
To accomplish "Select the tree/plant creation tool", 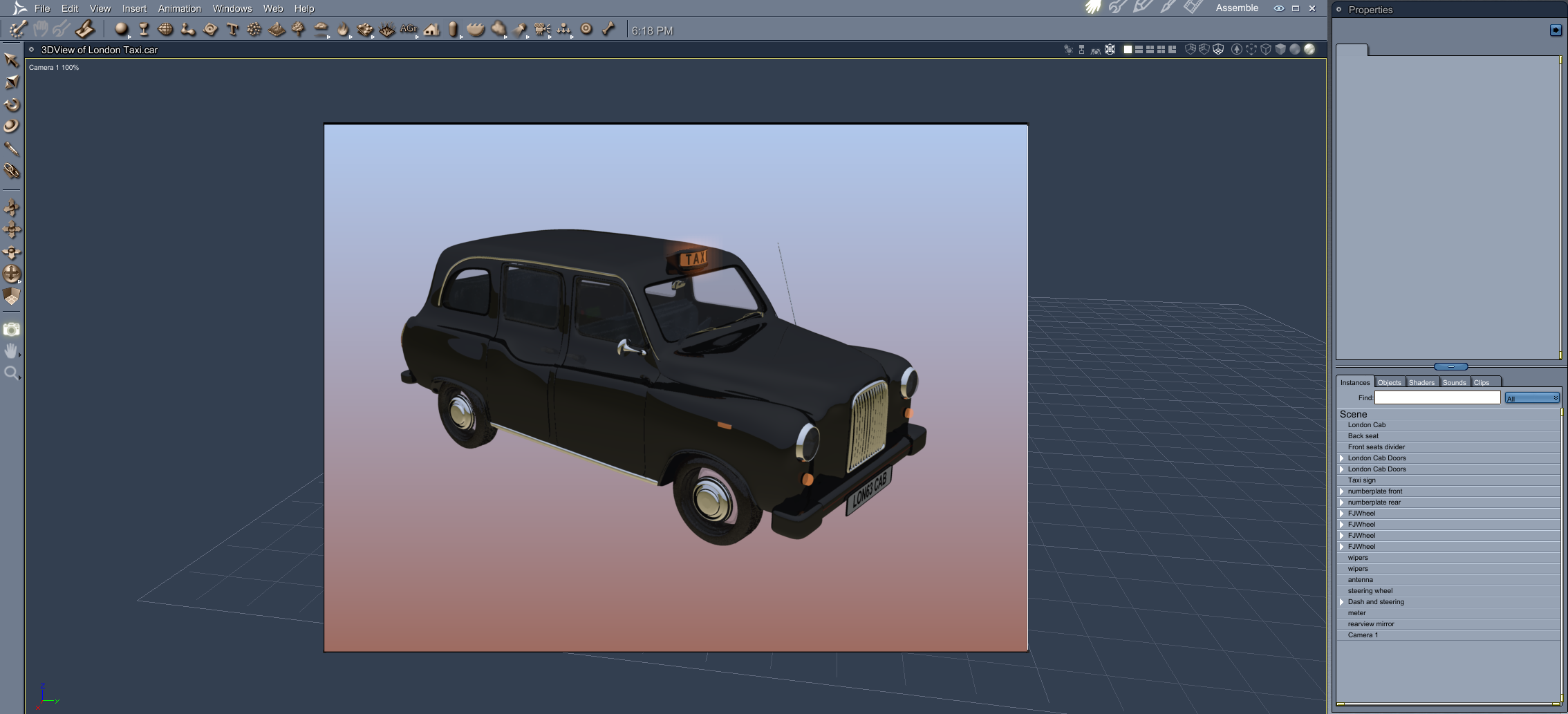I will (x=298, y=30).
